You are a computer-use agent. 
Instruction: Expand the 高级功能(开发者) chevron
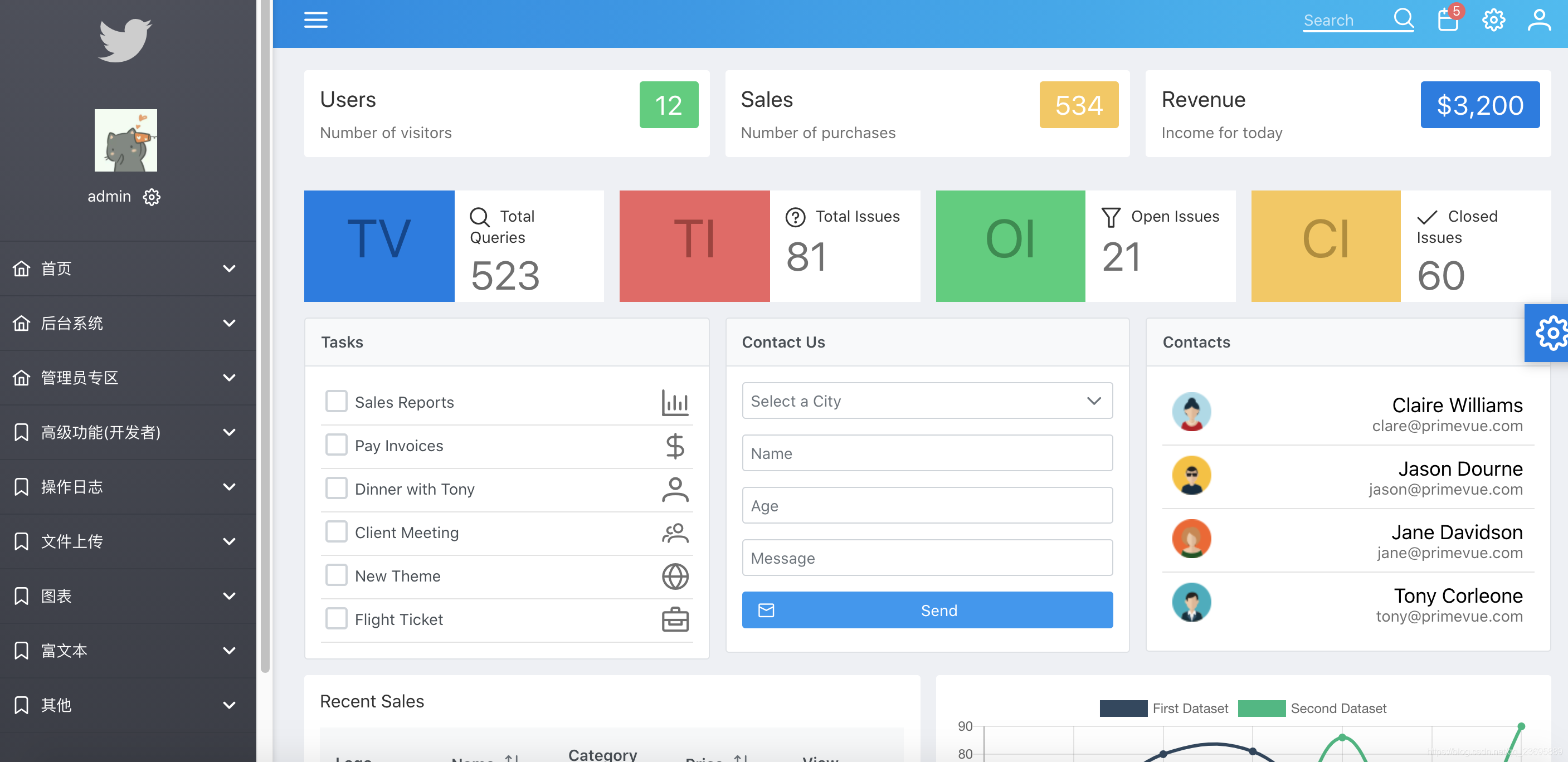(x=230, y=432)
